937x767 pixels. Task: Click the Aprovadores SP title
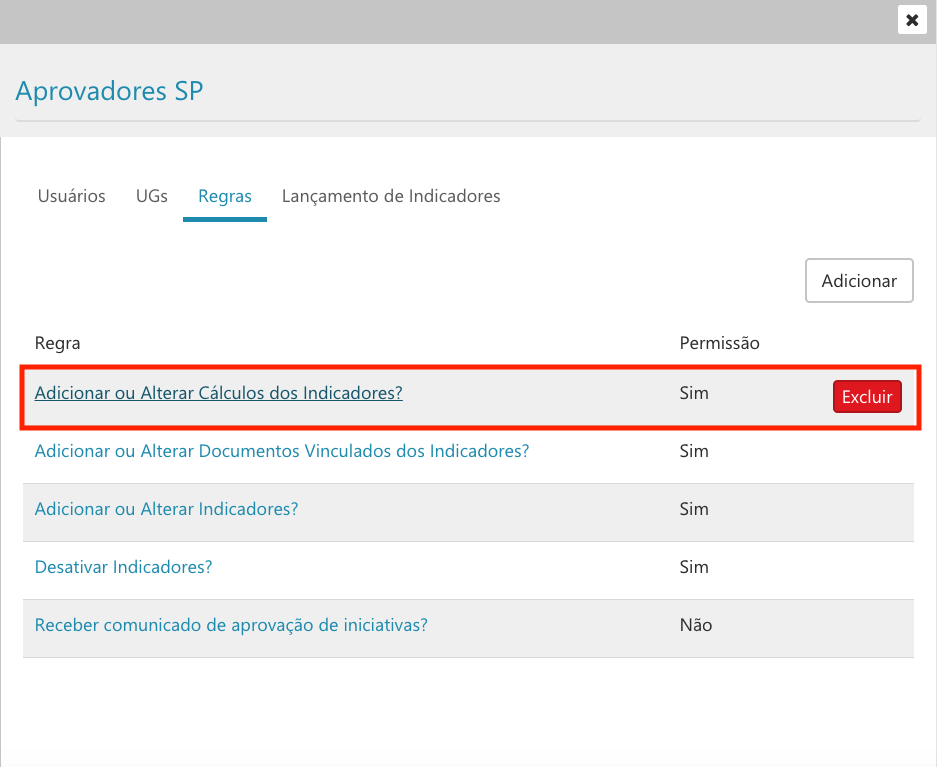109,91
